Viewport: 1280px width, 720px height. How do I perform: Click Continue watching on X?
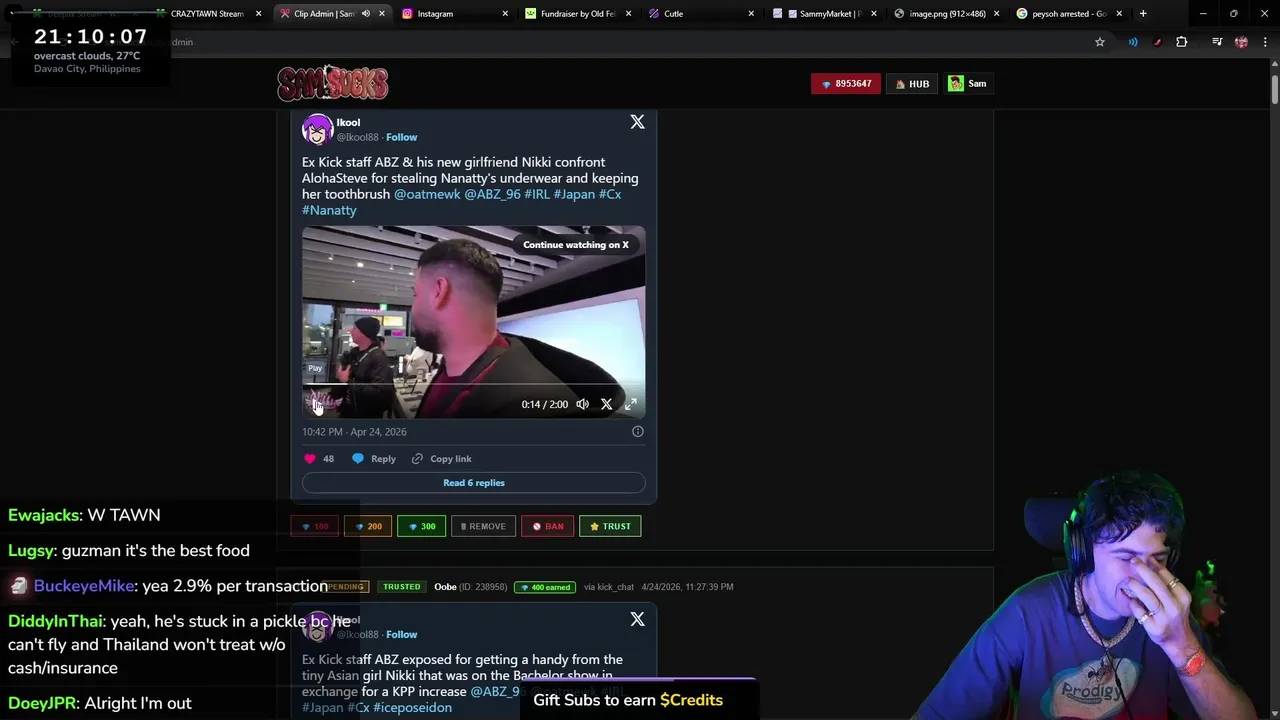tap(576, 245)
